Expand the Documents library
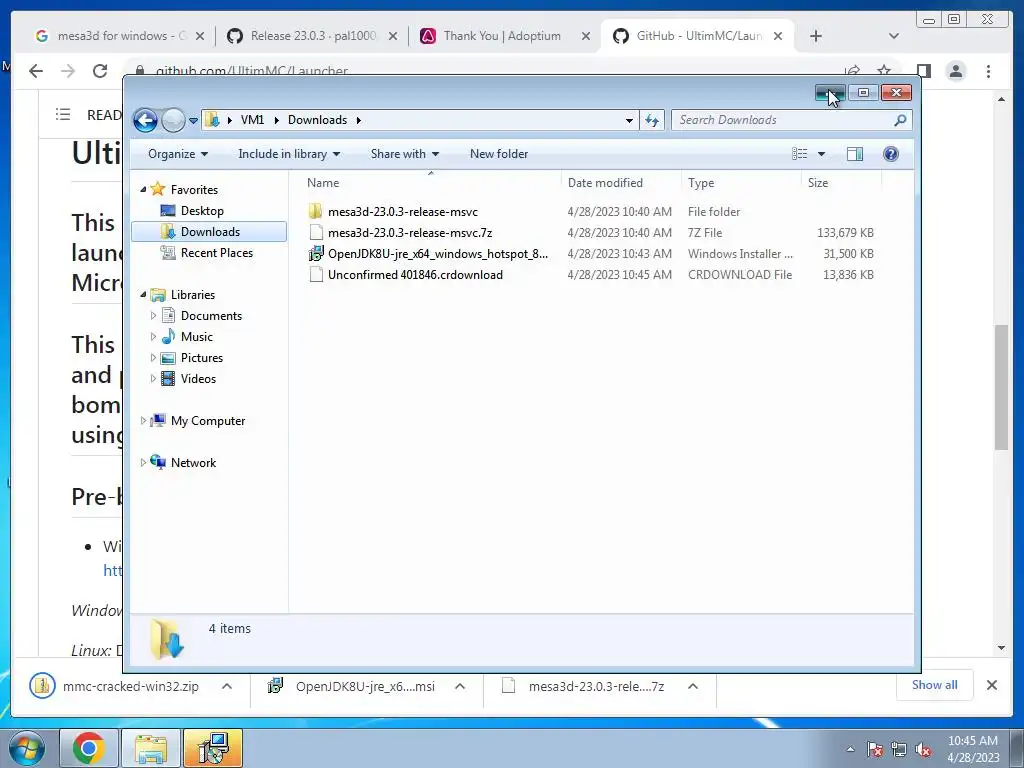Viewport: 1024px width, 768px height. [153, 316]
